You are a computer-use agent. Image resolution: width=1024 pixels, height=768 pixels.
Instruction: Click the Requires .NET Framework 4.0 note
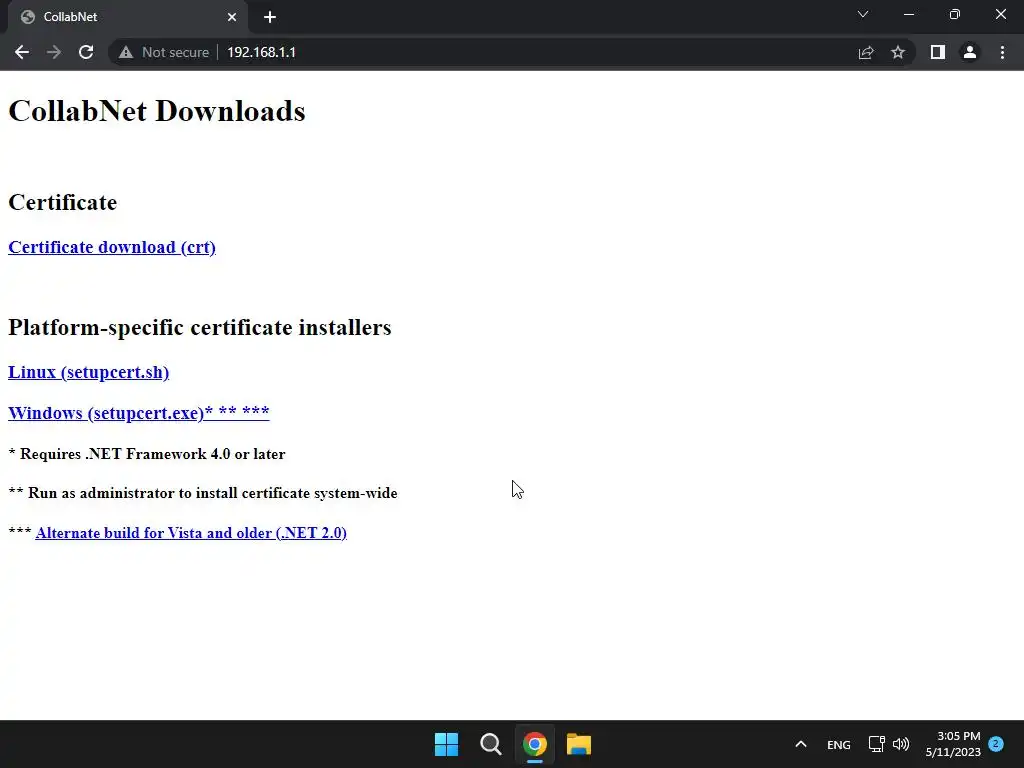(147, 454)
